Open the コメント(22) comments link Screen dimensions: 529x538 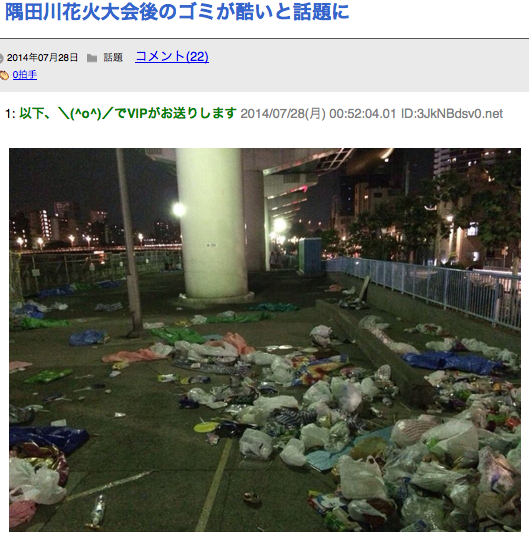(x=172, y=57)
